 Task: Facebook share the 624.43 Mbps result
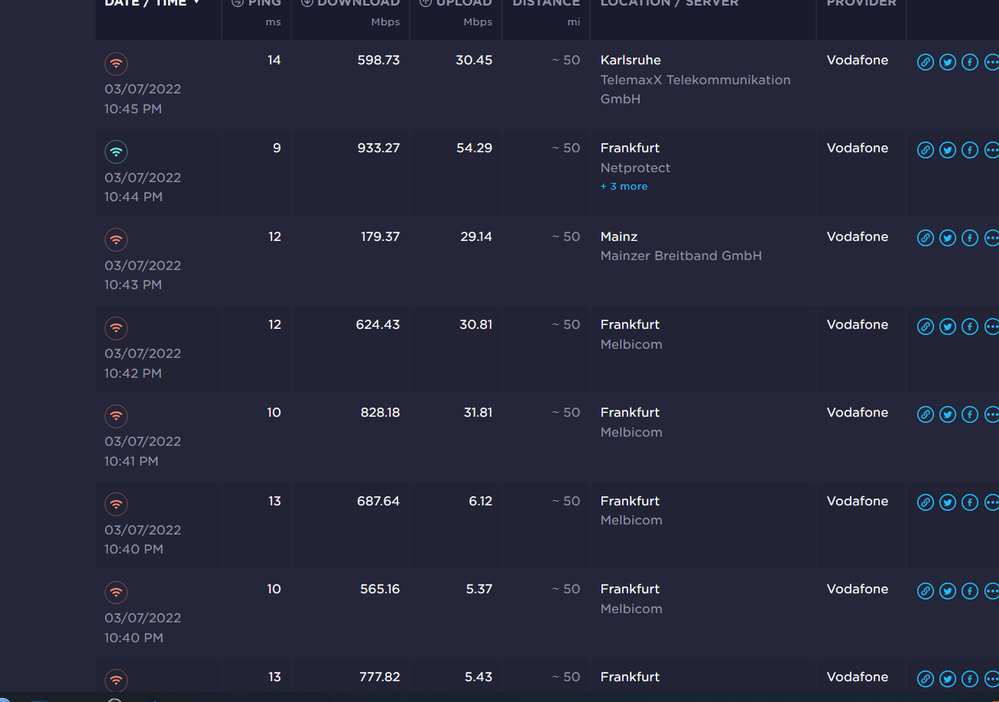click(x=970, y=326)
